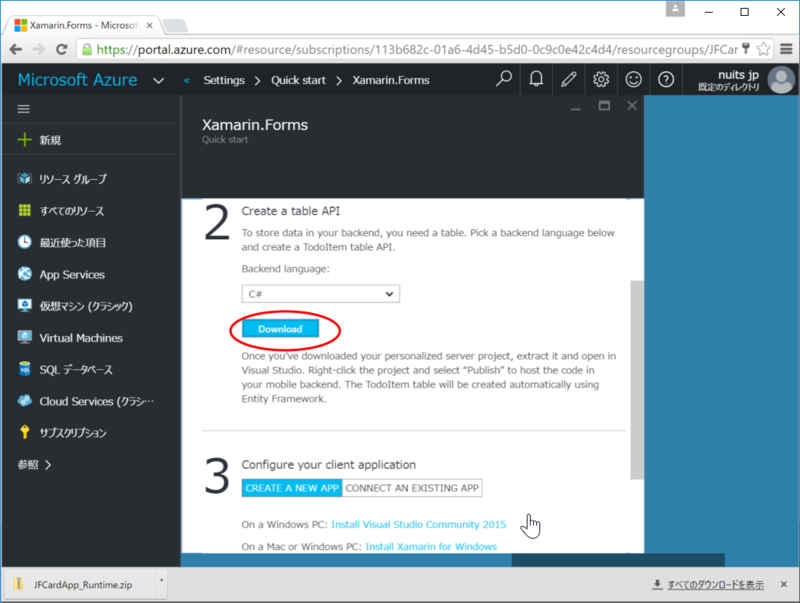Click the key icon in address bar
The height and width of the screenshot is (603, 800).
pyautogui.click(x=746, y=48)
